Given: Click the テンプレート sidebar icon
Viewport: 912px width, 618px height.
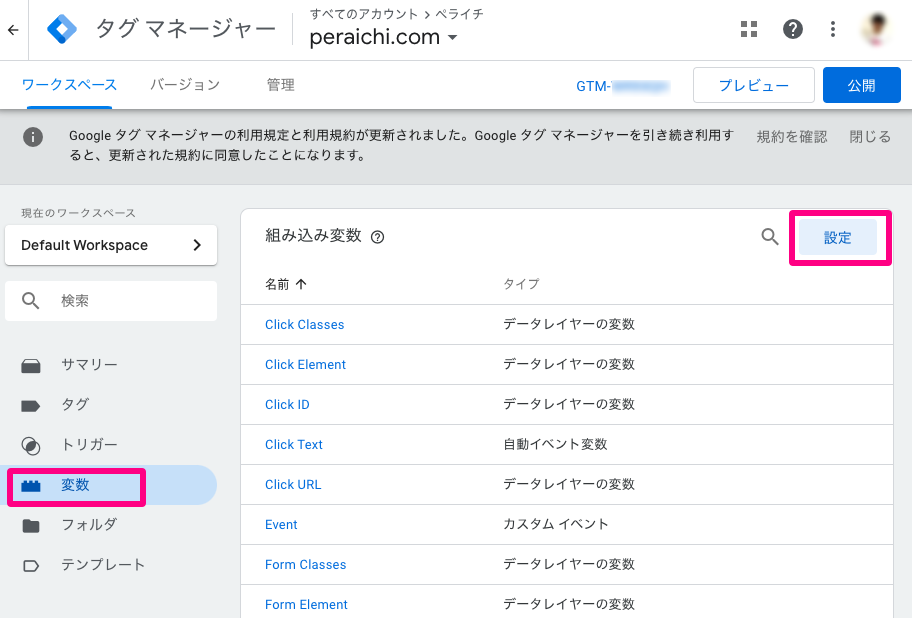Looking at the screenshot, I should point(31,566).
